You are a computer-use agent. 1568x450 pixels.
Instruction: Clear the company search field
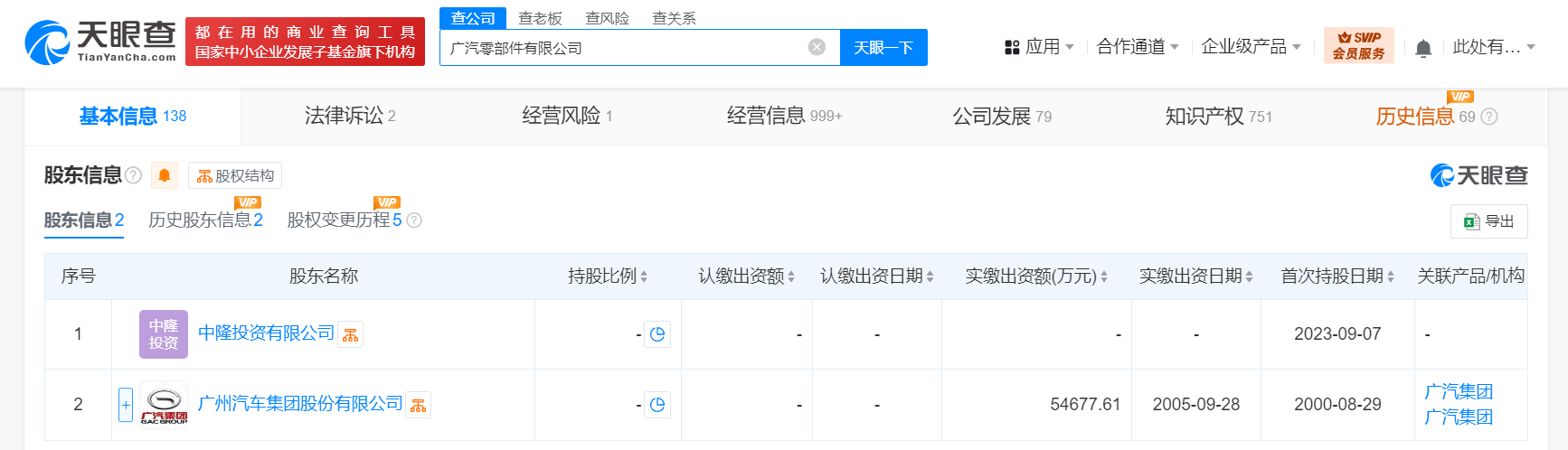817,47
